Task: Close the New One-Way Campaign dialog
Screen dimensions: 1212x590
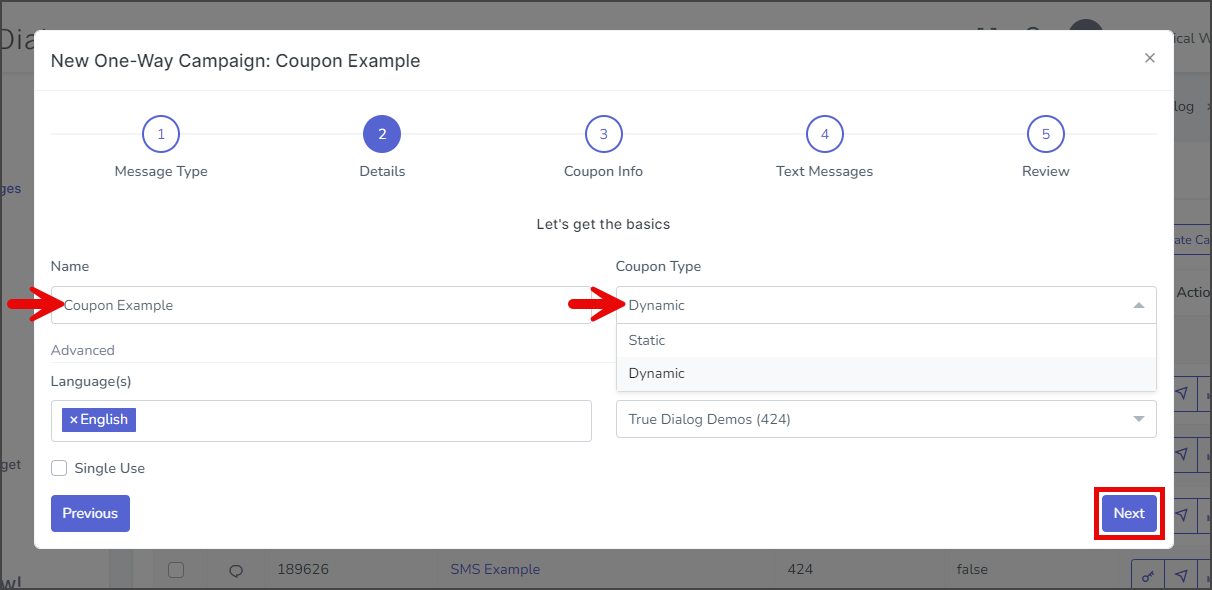Action: tap(1150, 58)
